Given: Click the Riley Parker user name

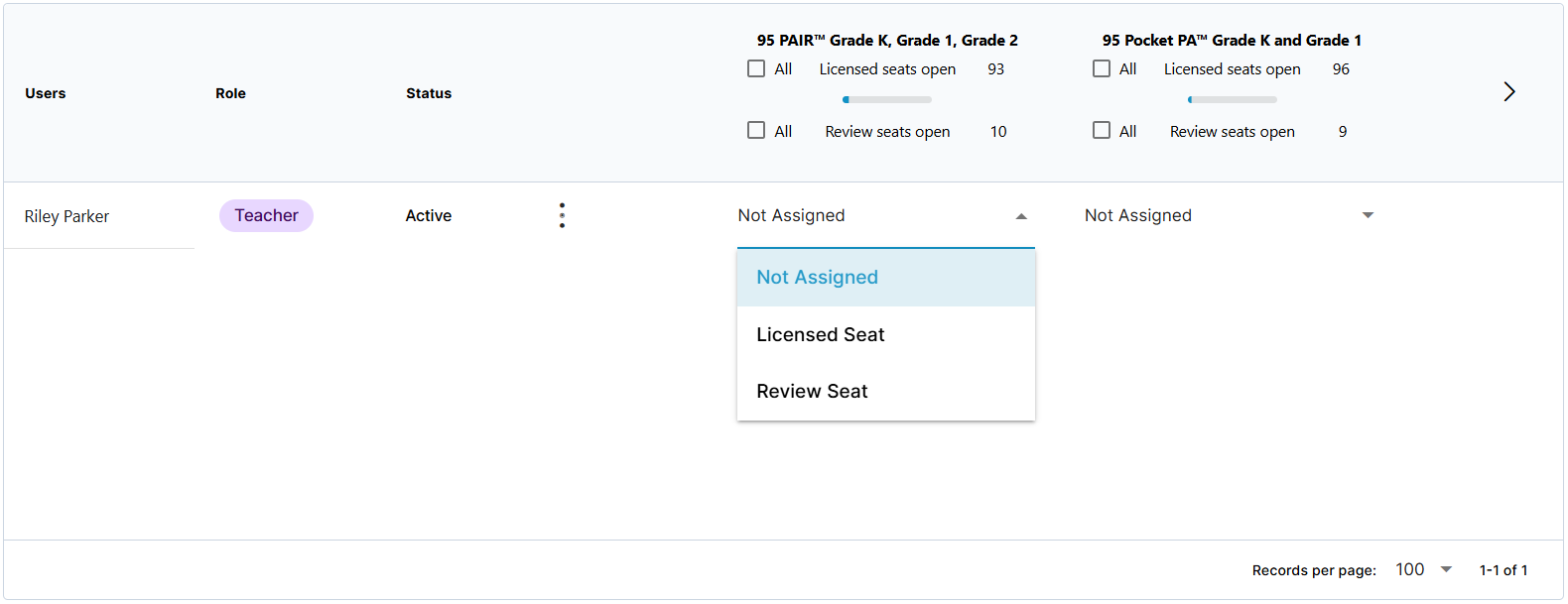Looking at the screenshot, I should coord(66,216).
